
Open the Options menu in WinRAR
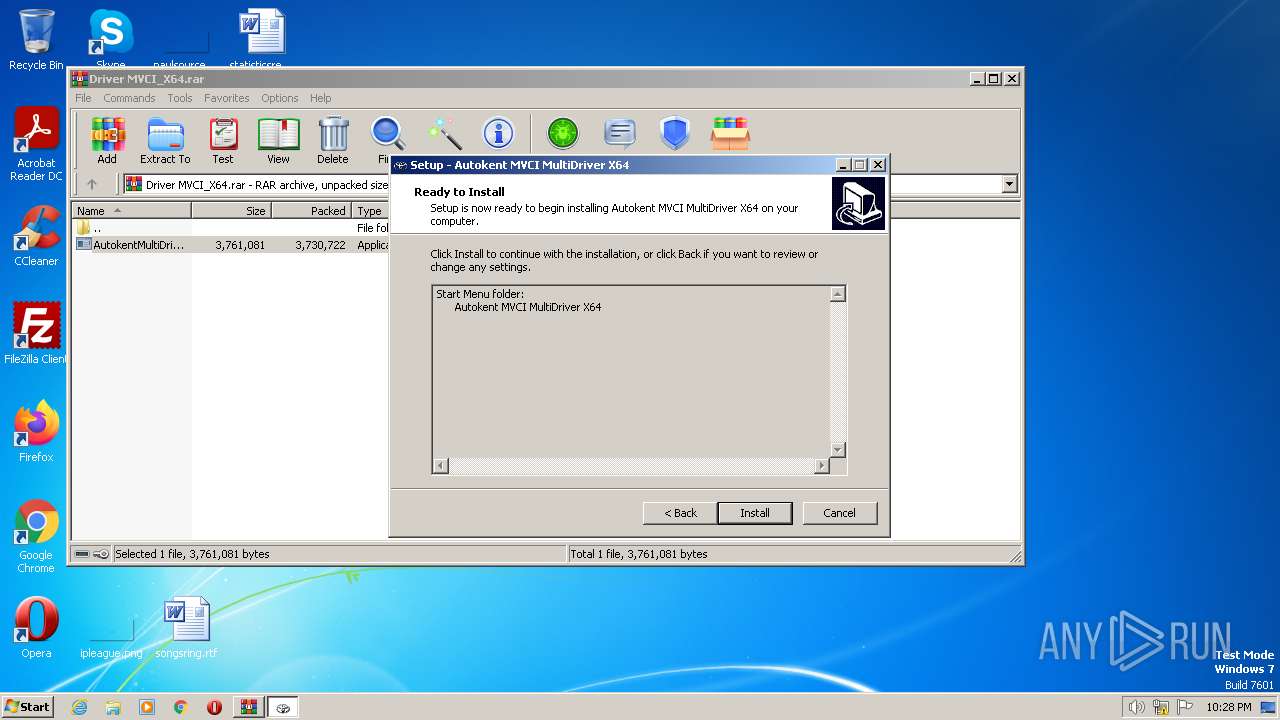click(280, 98)
